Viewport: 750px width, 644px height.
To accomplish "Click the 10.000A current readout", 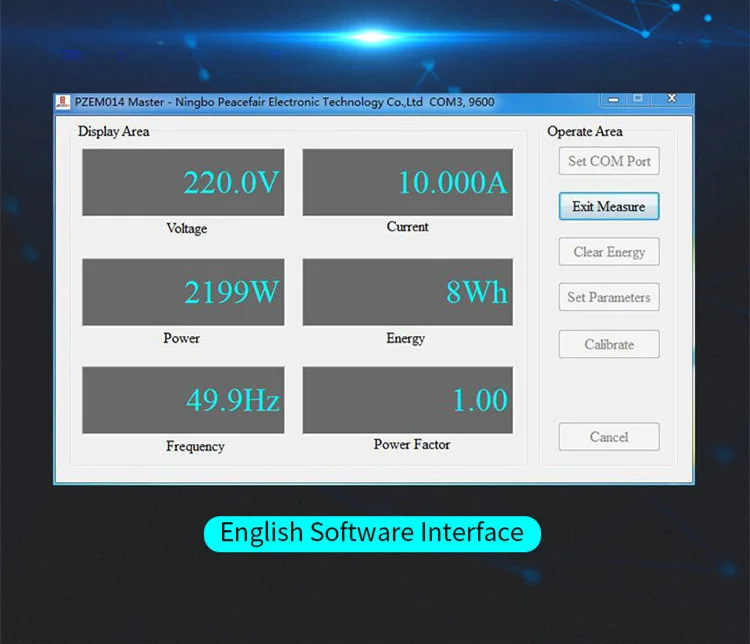I will coord(407,182).
